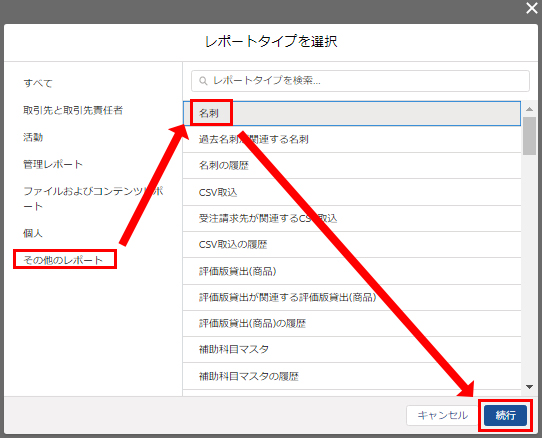This screenshot has height=438, width=542.
Task: Open ファイルおよびコンテンツレポート category
Action: coord(93,198)
